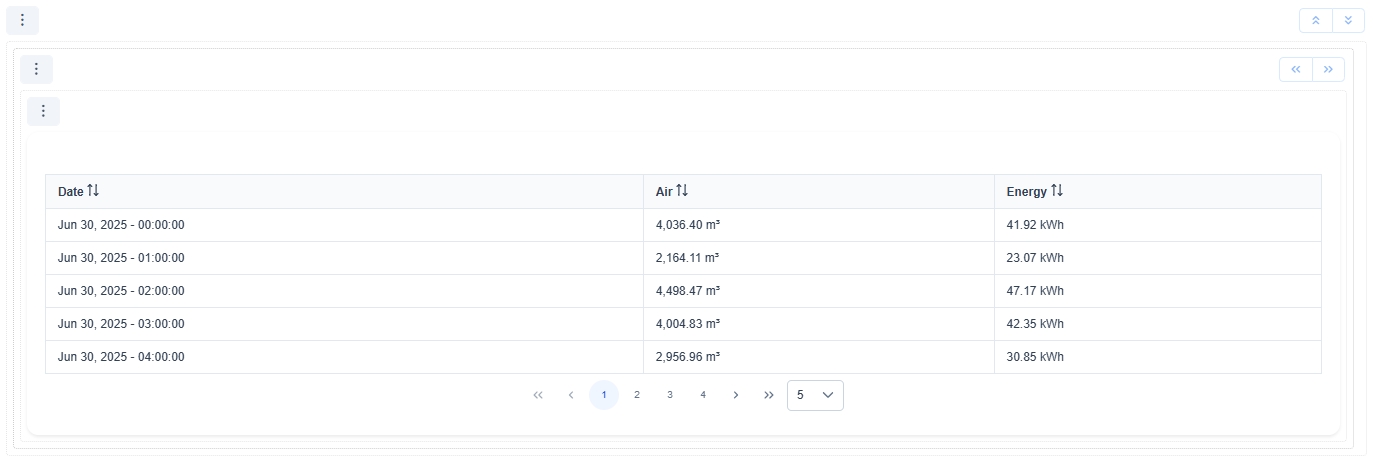Open the innermost three-dot menu above table
Viewport: 1373px width, 457px height.
(x=43, y=111)
